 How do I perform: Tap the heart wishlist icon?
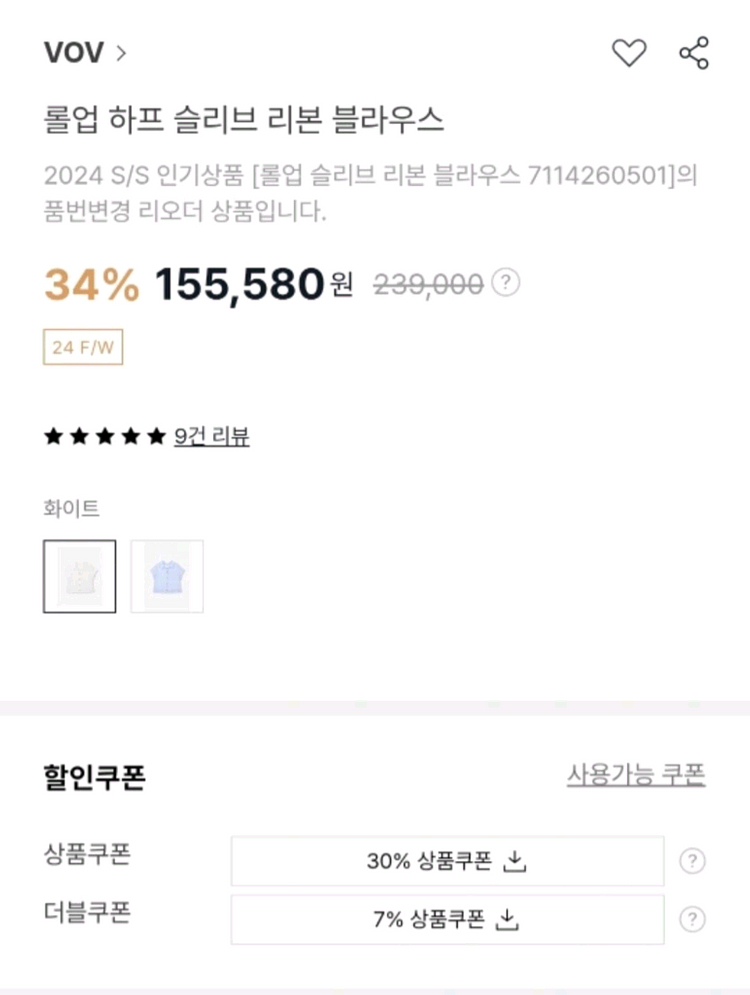coord(629,53)
